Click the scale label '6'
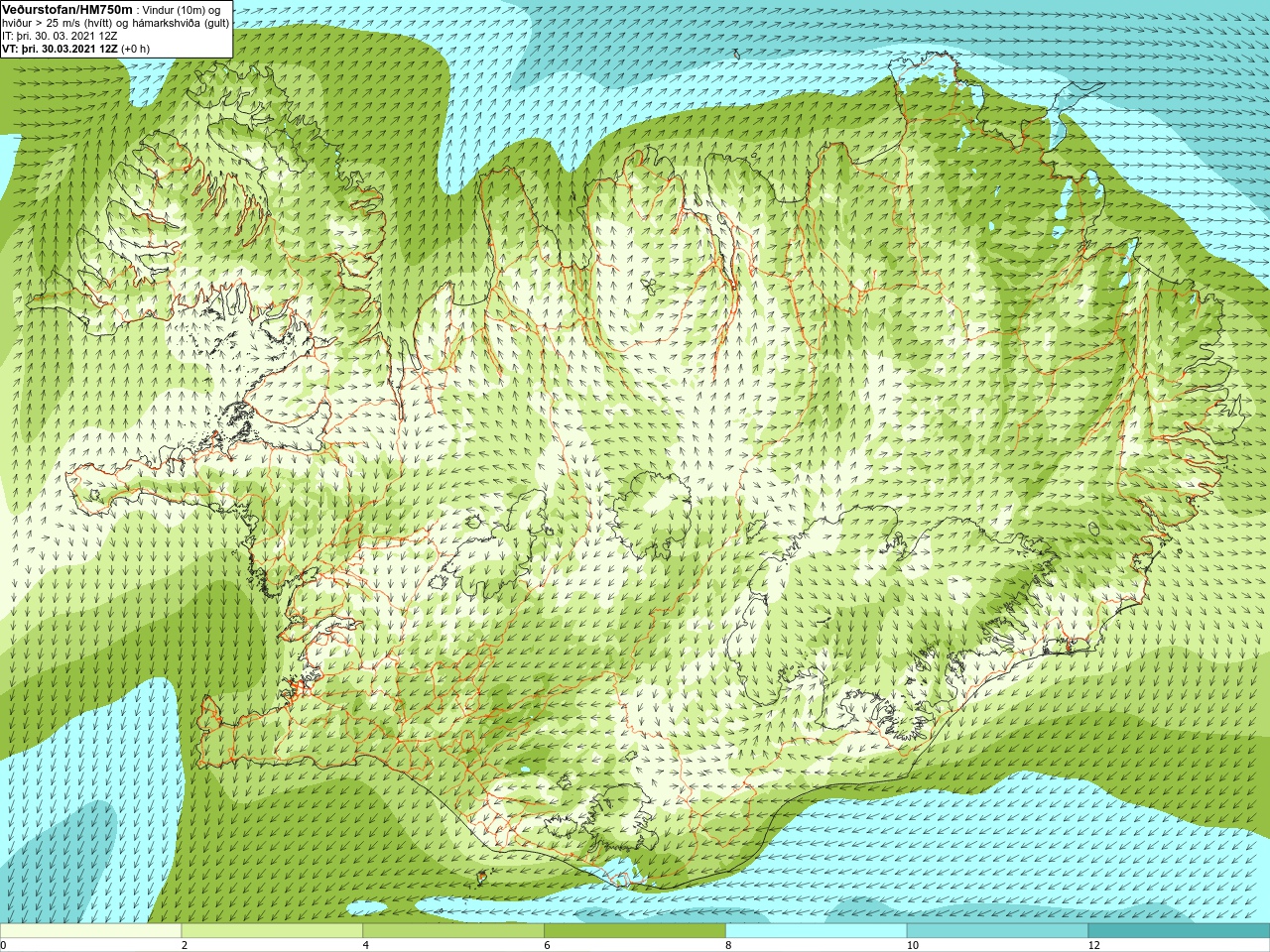The image size is (1270, 952). [548, 945]
